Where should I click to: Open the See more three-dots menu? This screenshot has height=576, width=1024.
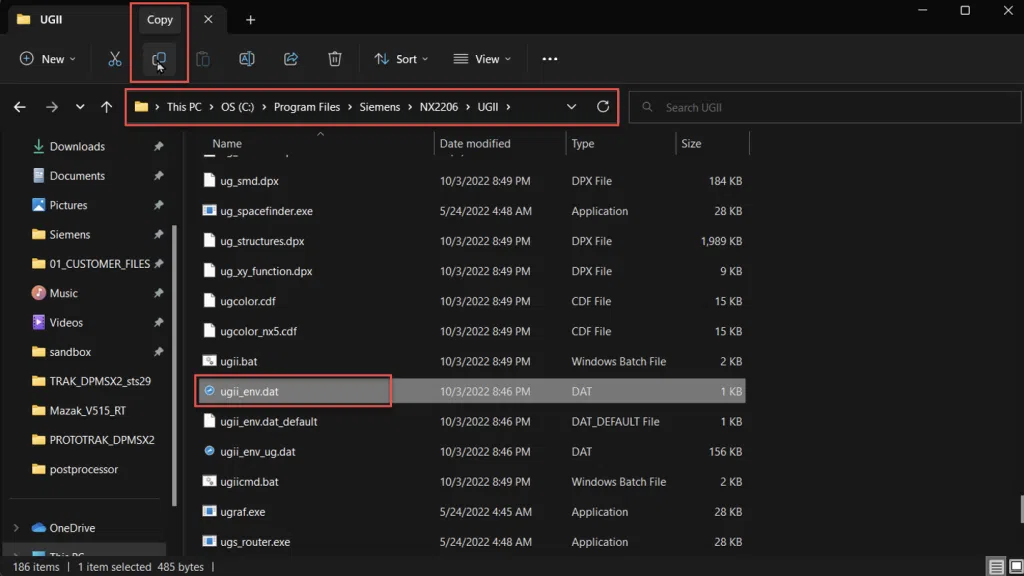(550, 59)
